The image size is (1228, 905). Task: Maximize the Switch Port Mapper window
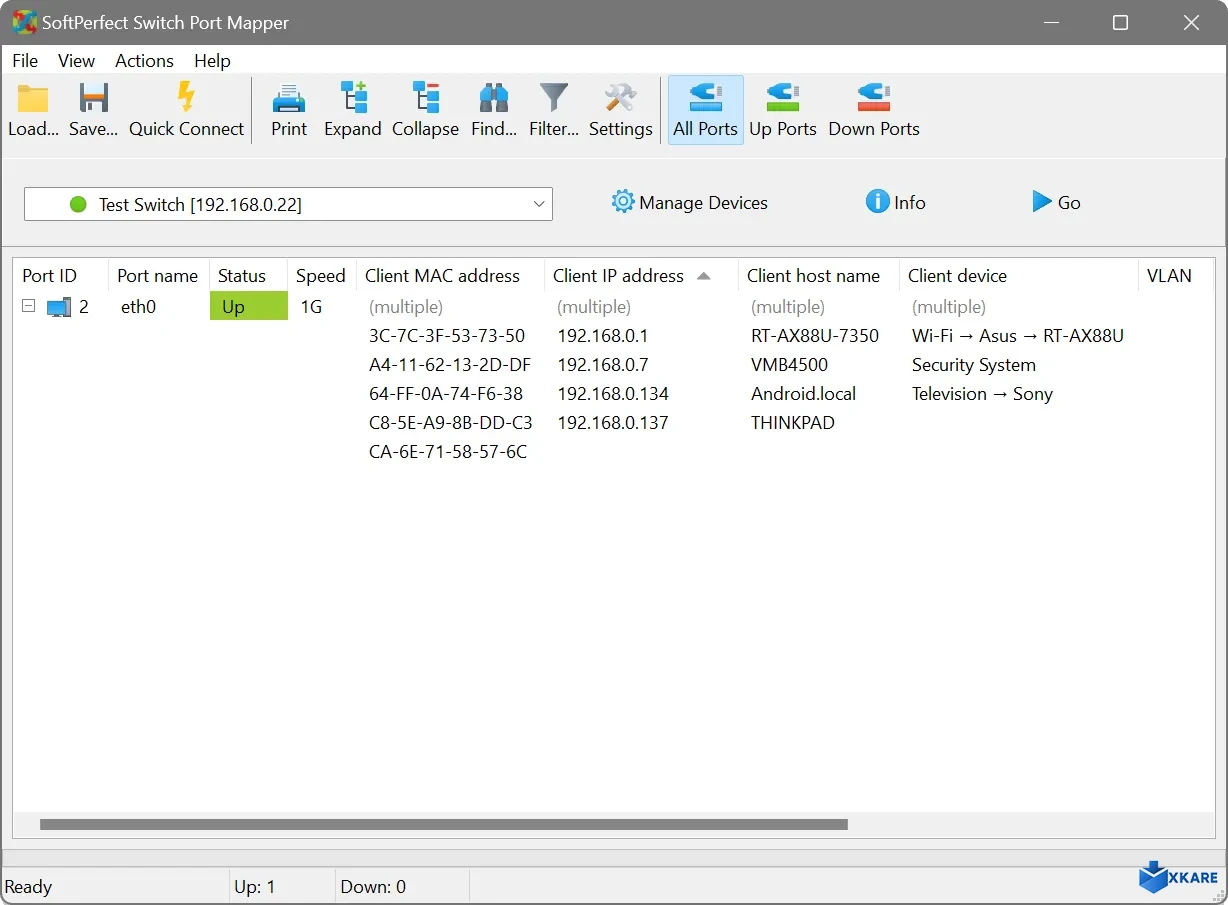(1120, 22)
